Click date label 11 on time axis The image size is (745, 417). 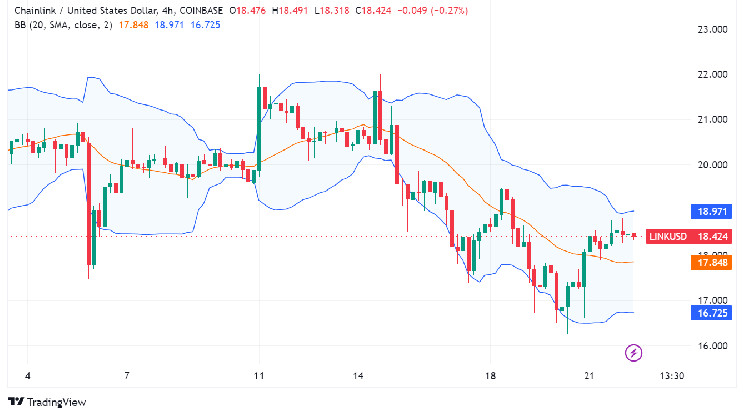(259, 376)
